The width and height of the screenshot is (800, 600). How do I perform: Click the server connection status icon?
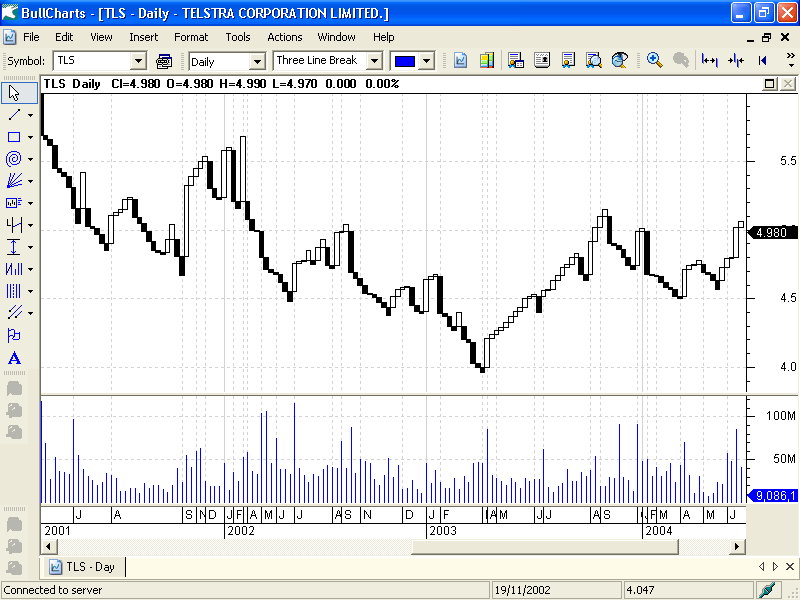click(x=766, y=590)
